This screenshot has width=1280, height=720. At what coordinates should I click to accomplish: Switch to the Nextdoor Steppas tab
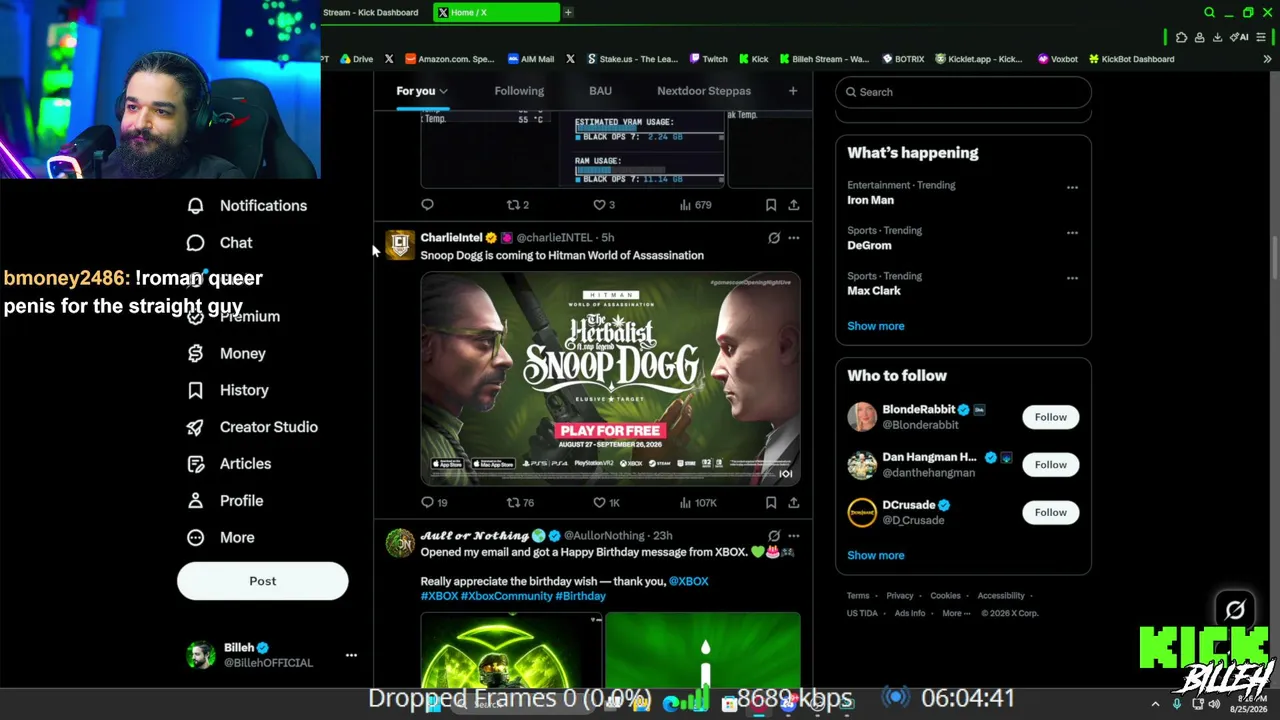click(704, 91)
